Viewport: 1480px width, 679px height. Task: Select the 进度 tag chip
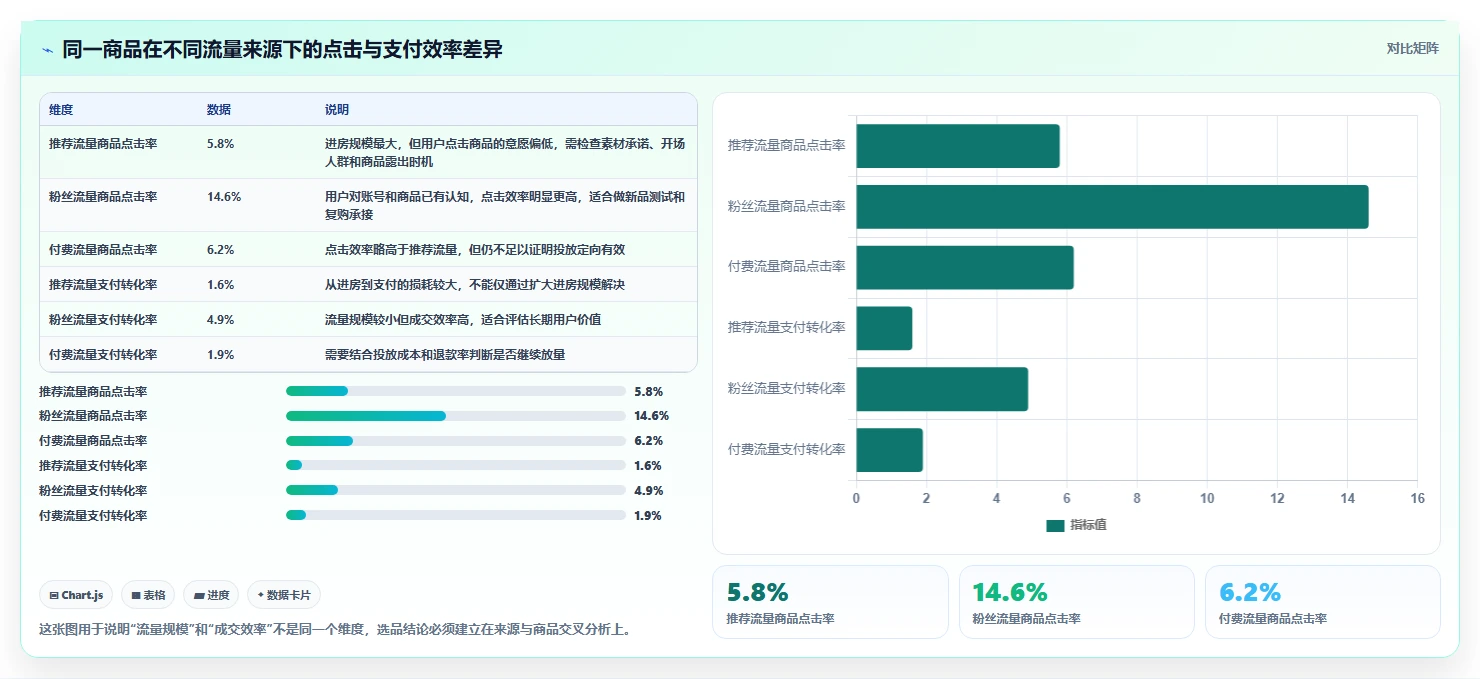212,595
